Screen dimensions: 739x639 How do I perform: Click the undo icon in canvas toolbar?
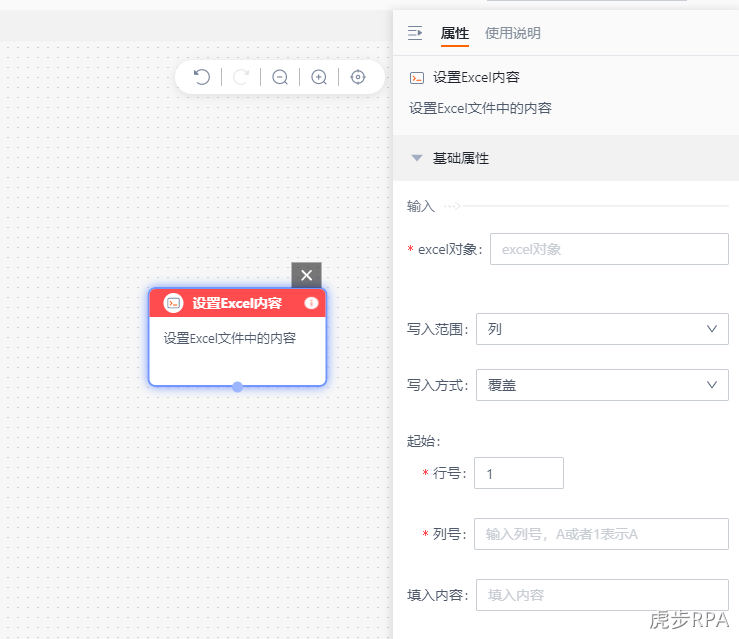coord(202,77)
